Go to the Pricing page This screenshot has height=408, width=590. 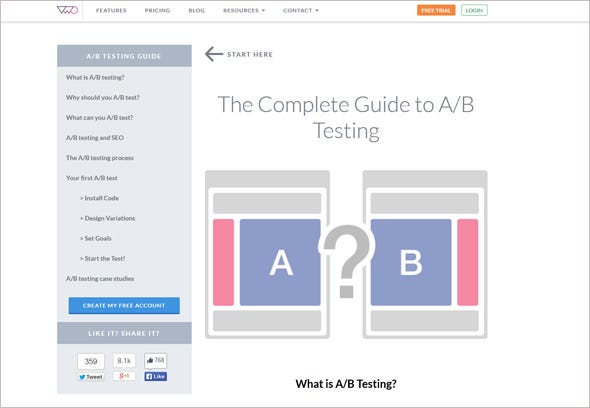click(157, 11)
